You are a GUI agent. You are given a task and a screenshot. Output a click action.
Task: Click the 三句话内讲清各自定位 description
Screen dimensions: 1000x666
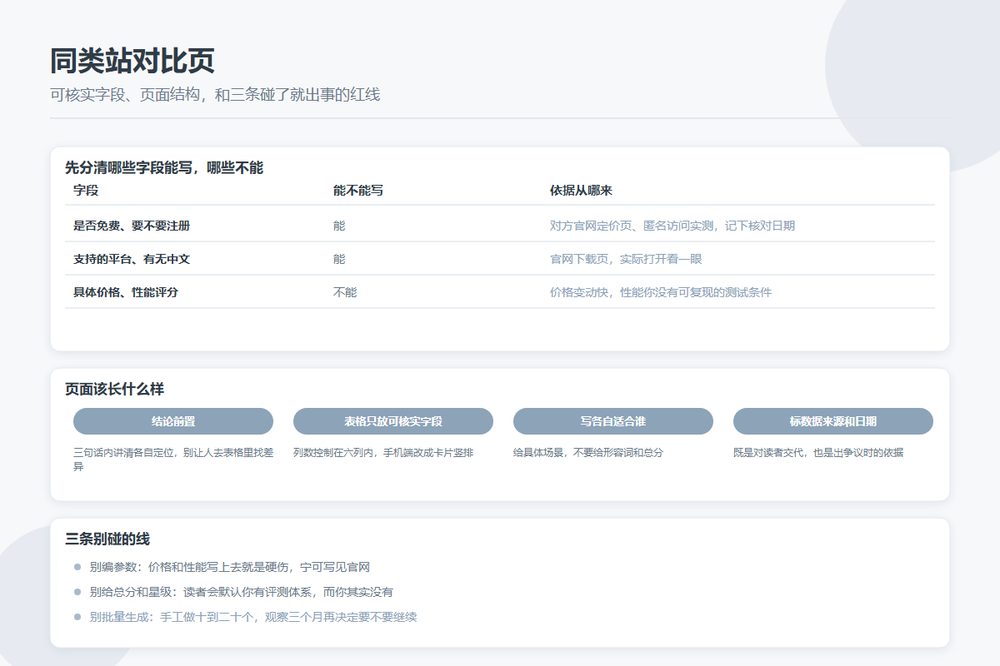tap(173, 459)
